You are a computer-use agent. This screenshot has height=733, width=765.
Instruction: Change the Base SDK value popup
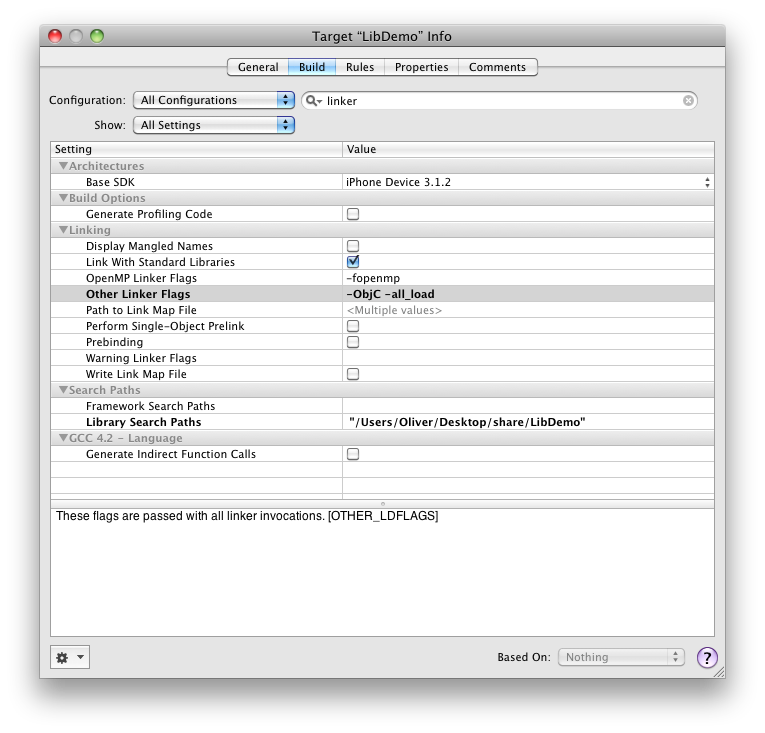point(528,182)
